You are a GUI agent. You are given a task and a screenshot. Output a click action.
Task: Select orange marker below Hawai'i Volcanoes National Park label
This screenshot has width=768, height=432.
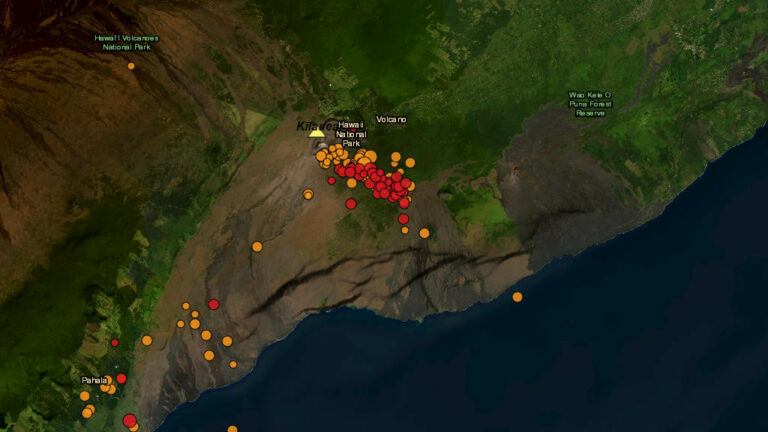tap(131, 66)
